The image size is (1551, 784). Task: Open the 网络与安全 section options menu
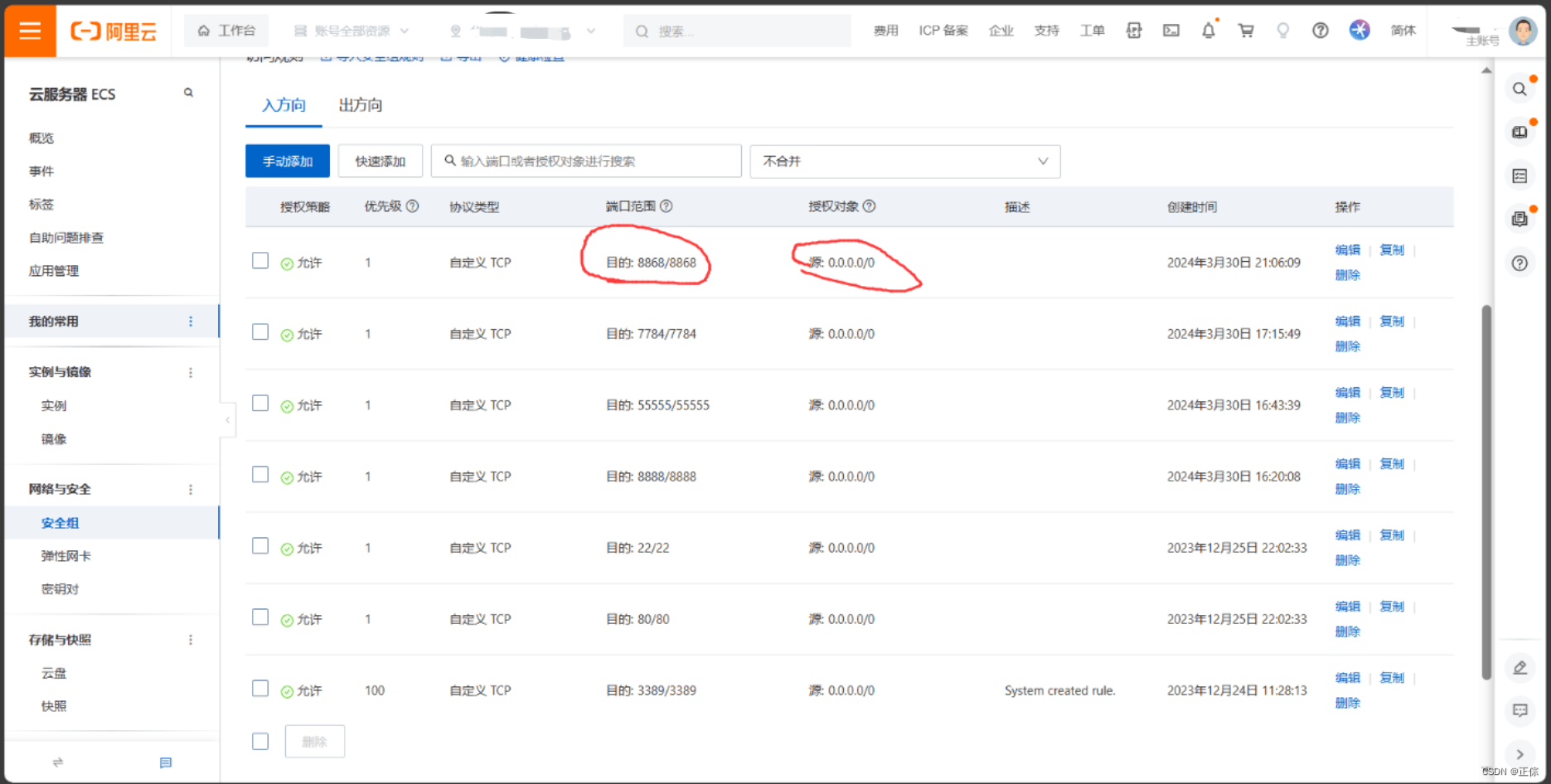(x=191, y=489)
